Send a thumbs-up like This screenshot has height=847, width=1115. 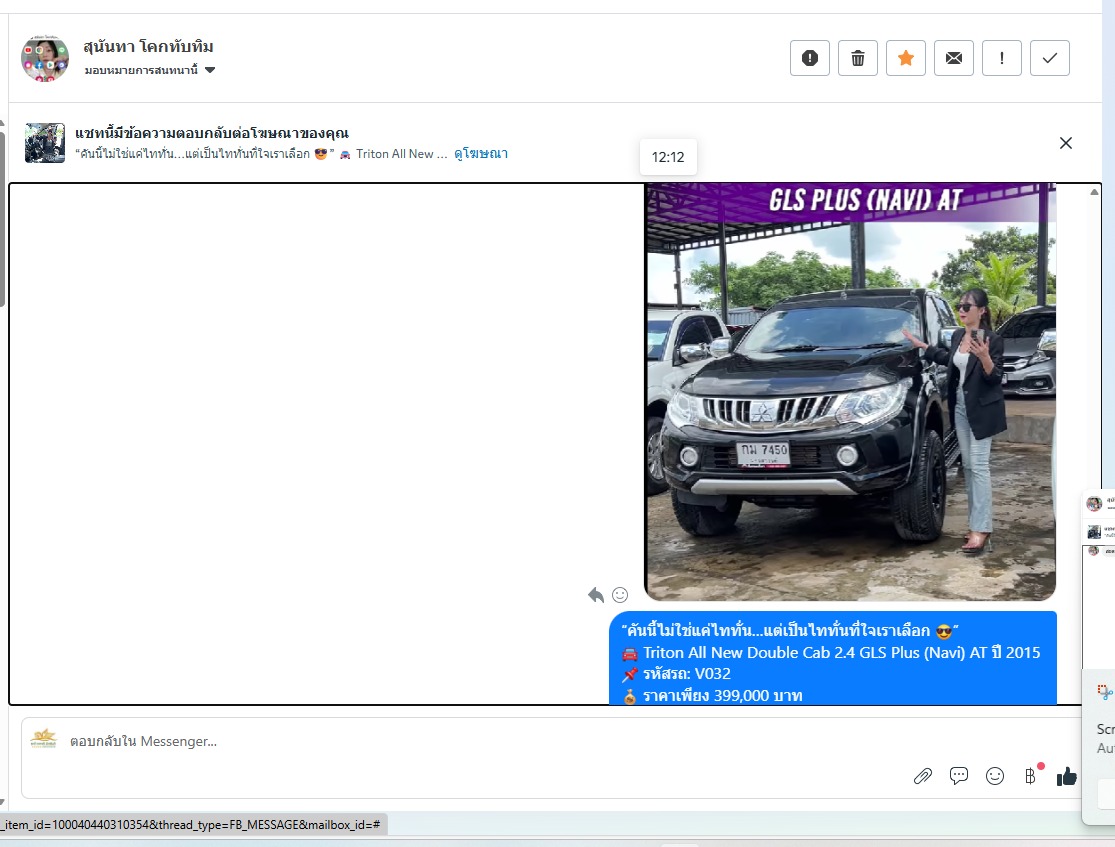(x=1067, y=777)
